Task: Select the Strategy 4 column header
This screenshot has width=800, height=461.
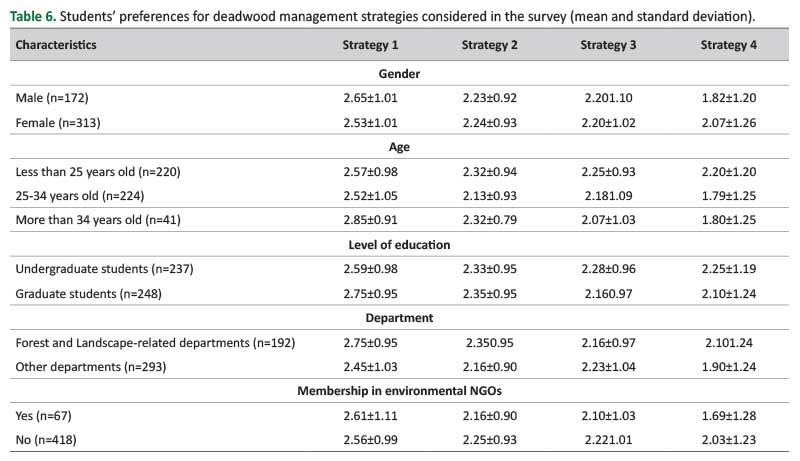Action: 728,46
